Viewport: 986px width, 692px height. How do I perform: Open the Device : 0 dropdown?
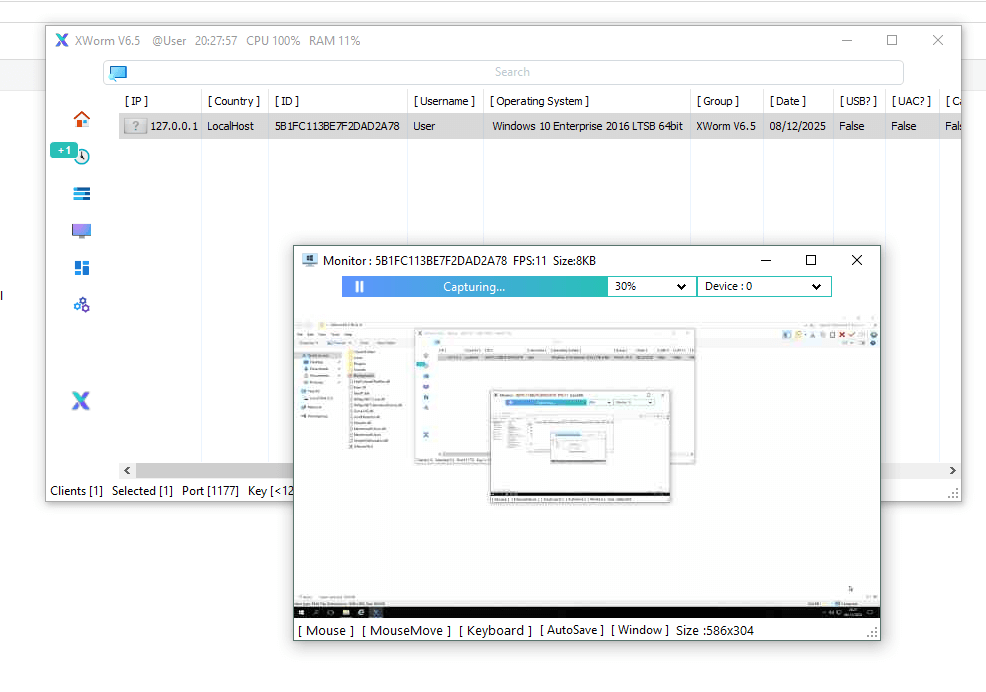coord(764,286)
